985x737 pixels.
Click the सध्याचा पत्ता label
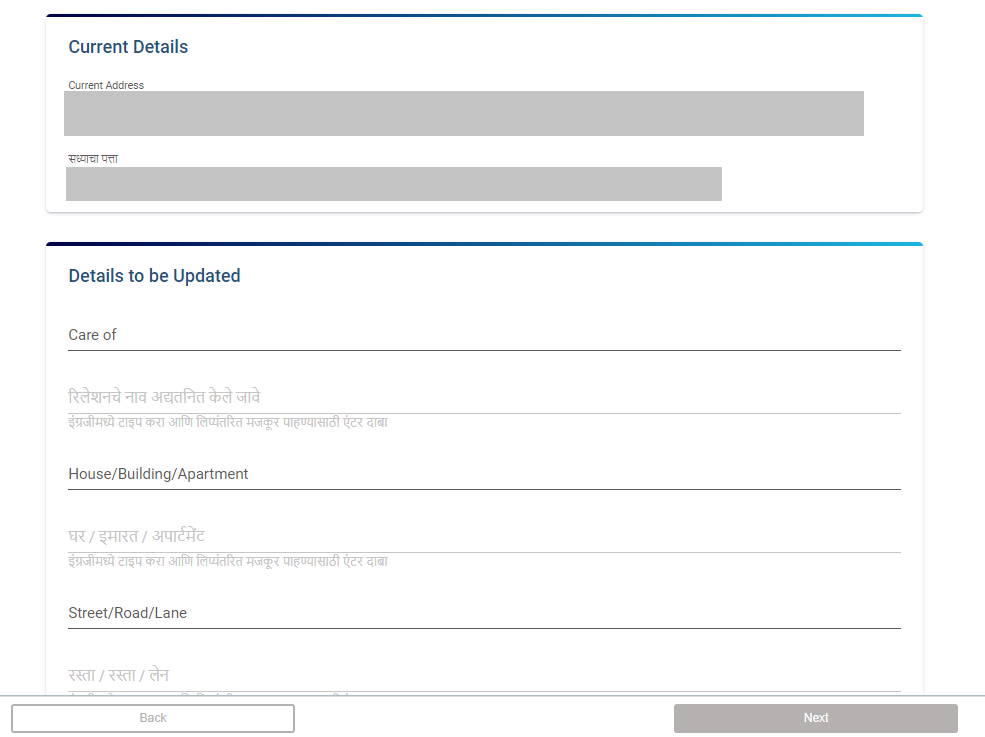click(94, 159)
